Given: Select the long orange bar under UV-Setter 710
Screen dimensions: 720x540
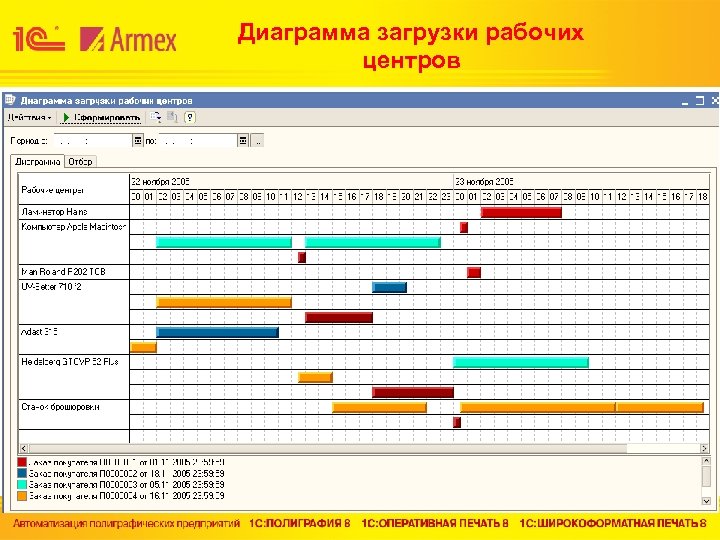Looking at the screenshot, I should point(224,302).
